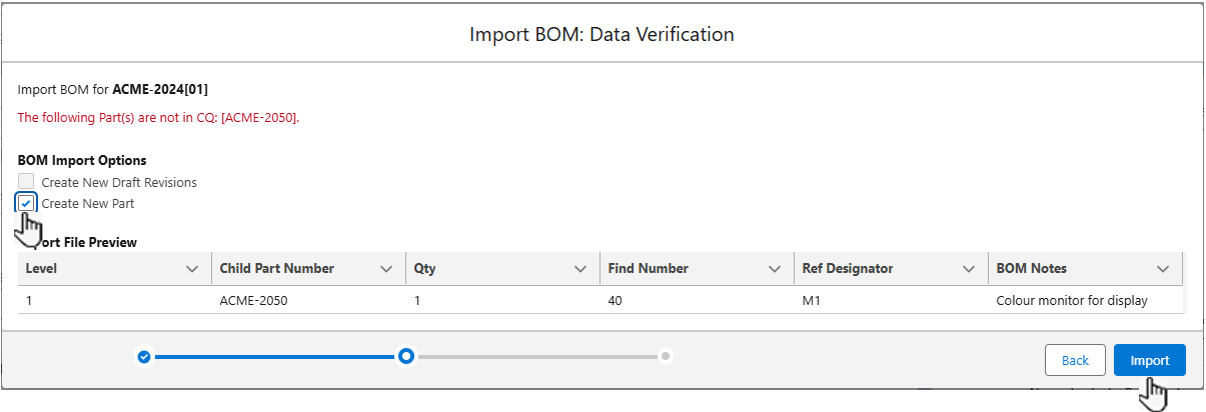The image size is (1206, 412).
Task: Open the Qty column chevron menu
Action: pos(580,269)
